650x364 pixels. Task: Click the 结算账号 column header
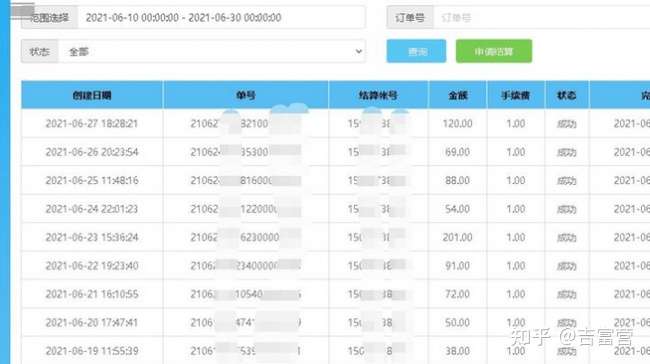click(378, 95)
